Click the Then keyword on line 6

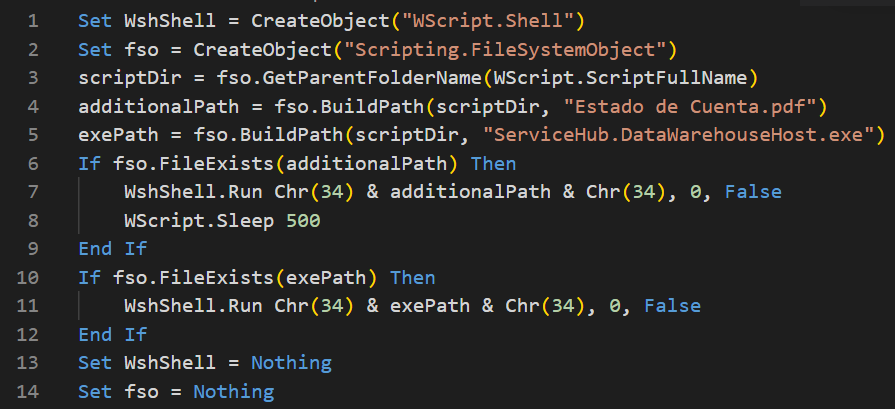pos(493,164)
